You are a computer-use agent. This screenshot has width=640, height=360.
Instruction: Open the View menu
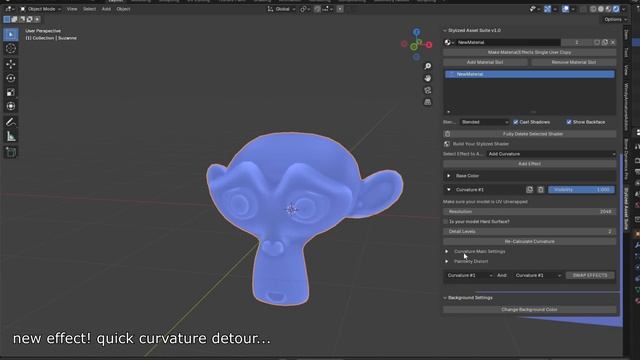click(72, 9)
